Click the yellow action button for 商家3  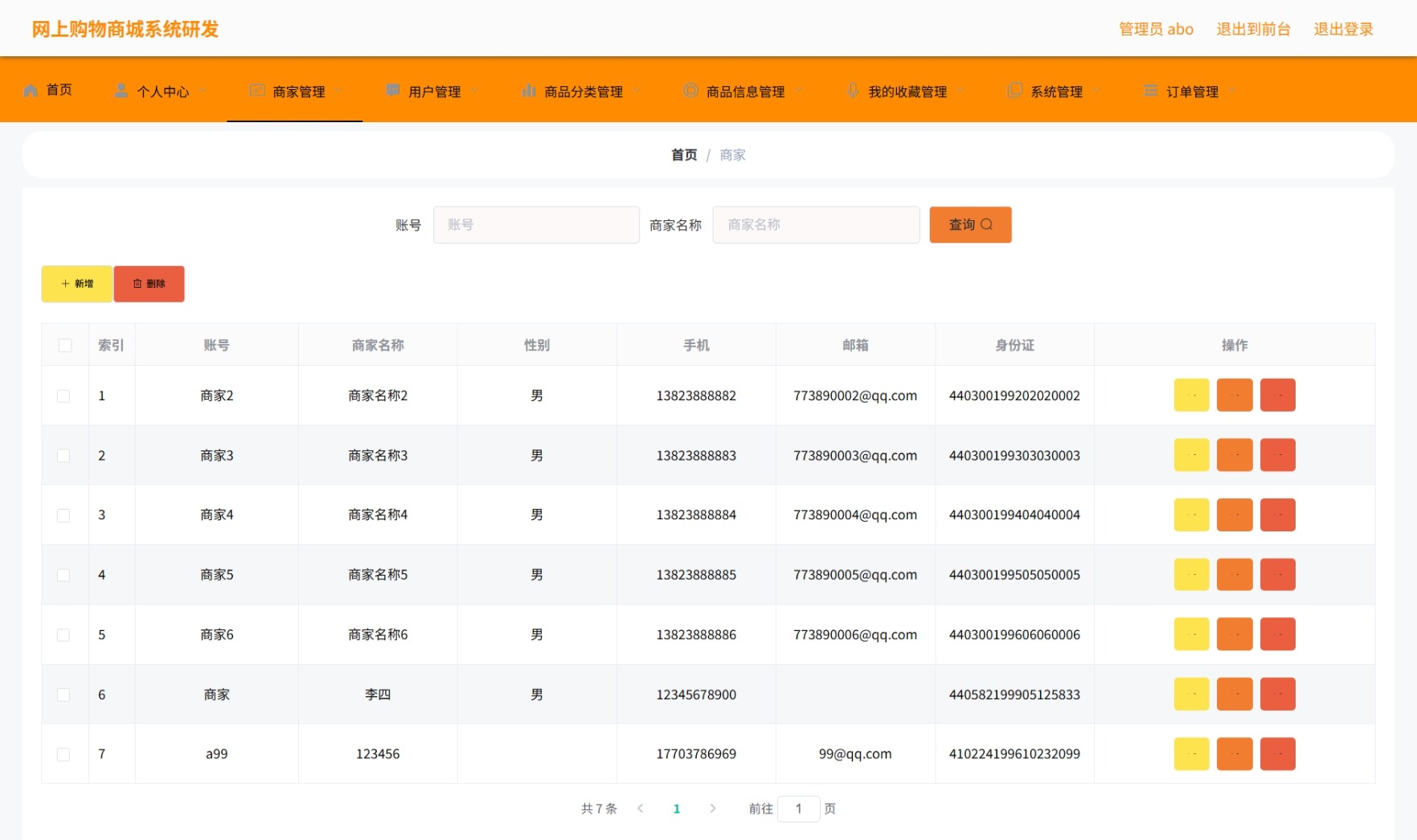1191,455
